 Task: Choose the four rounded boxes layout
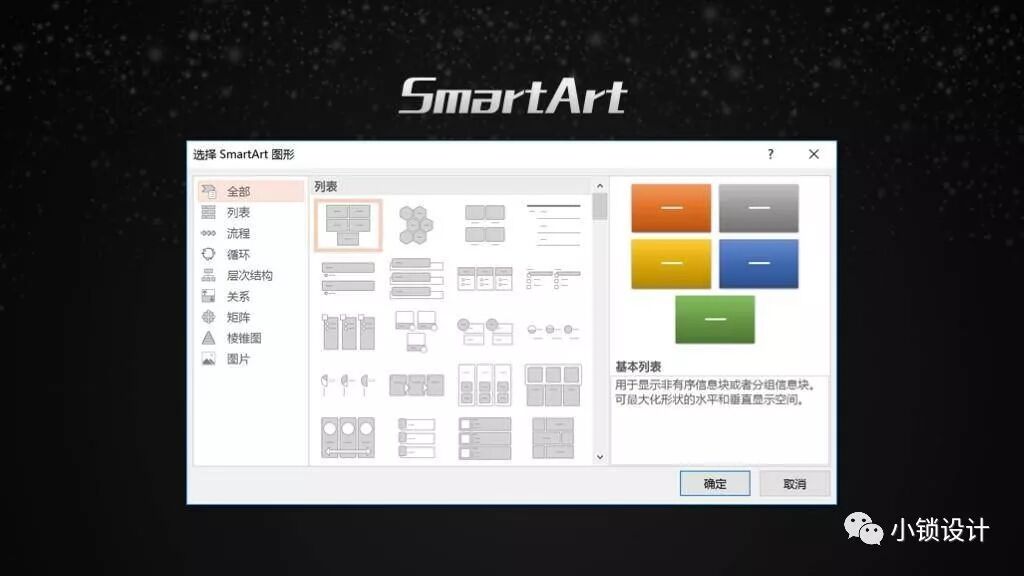[485, 225]
